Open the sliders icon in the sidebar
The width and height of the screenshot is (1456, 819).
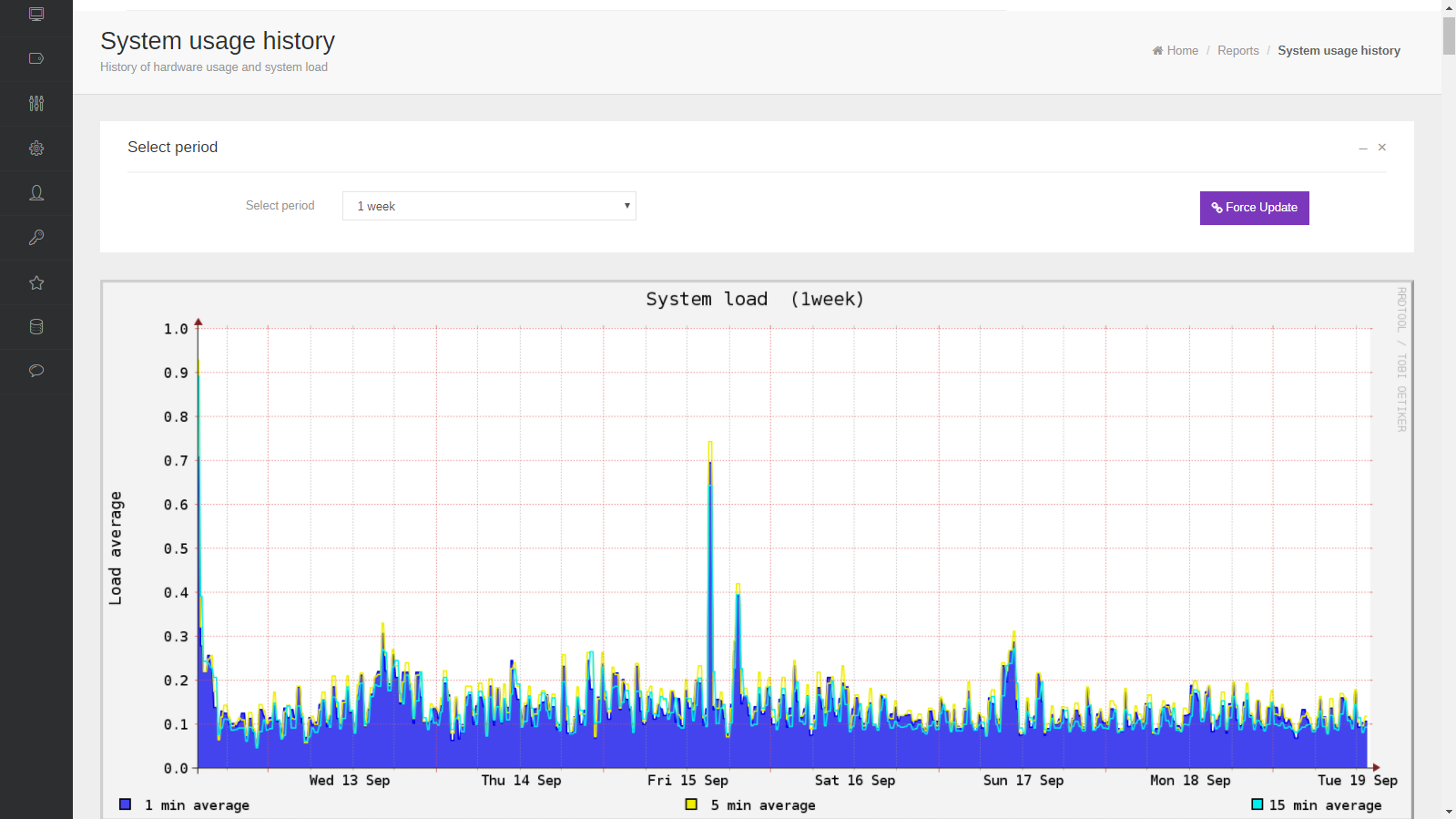point(36,103)
